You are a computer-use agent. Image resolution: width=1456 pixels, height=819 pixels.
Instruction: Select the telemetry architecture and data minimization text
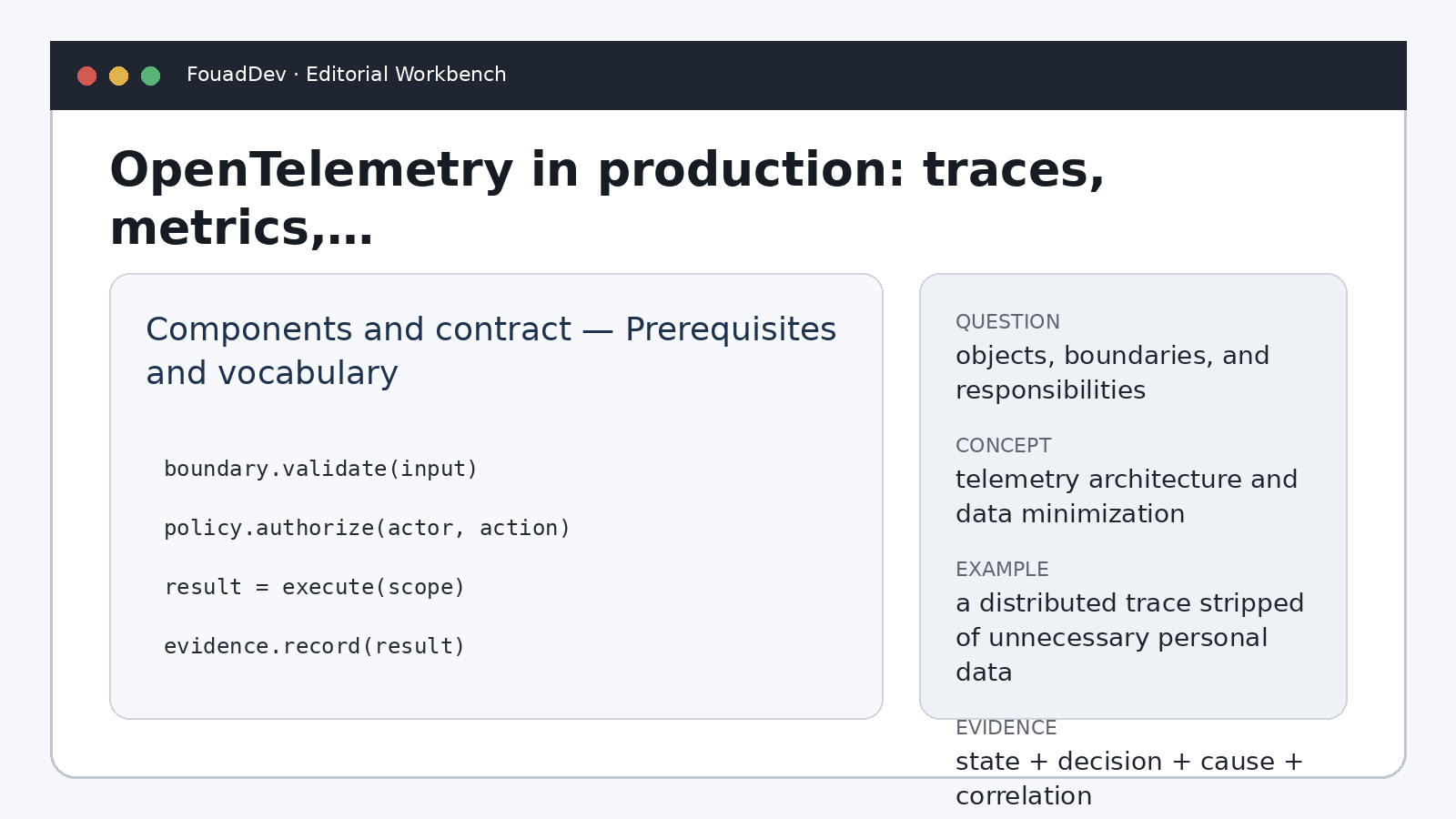tap(1127, 497)
